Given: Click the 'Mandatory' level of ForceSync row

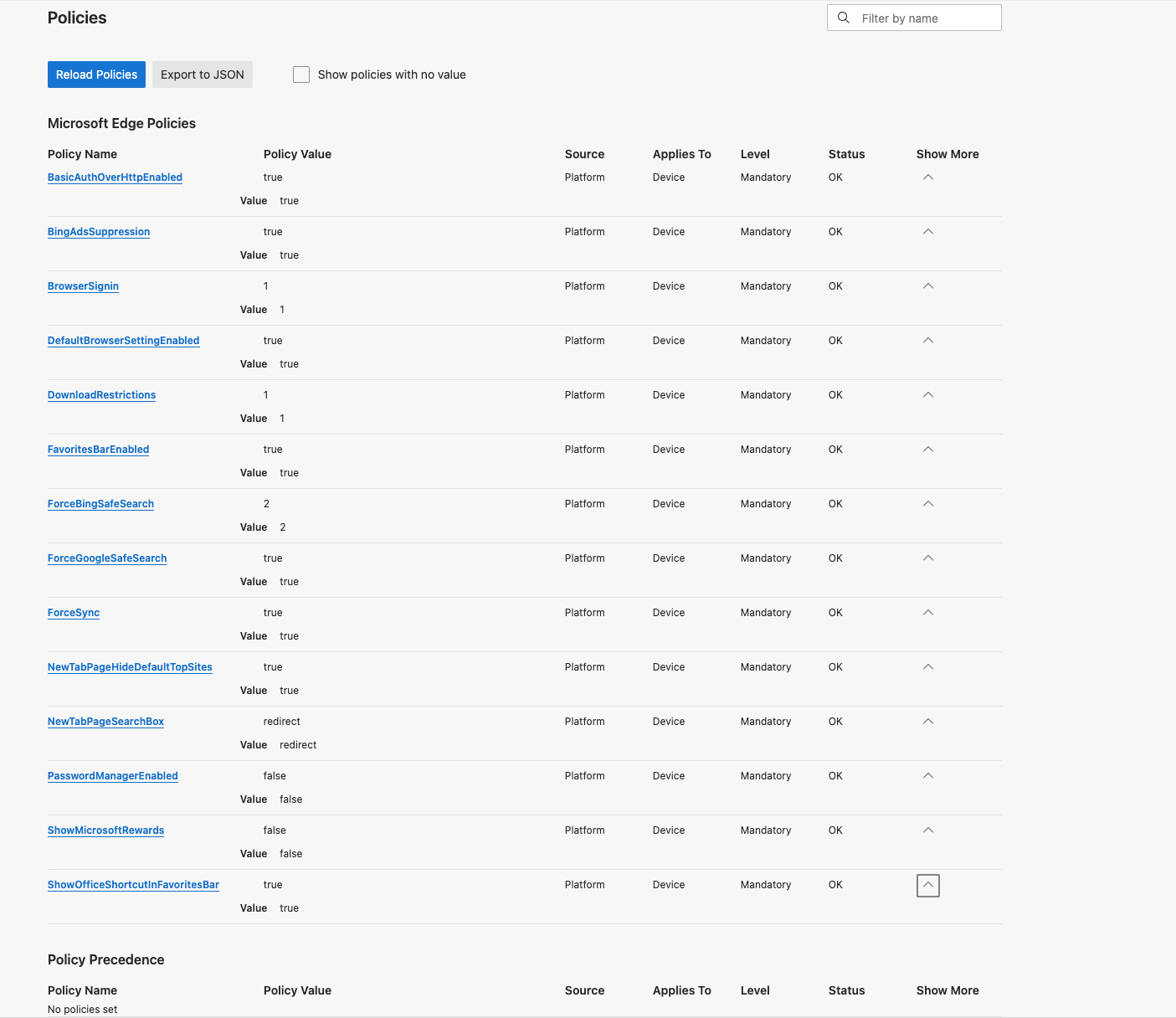Looking at the screenshot, I should coord(766,613).
